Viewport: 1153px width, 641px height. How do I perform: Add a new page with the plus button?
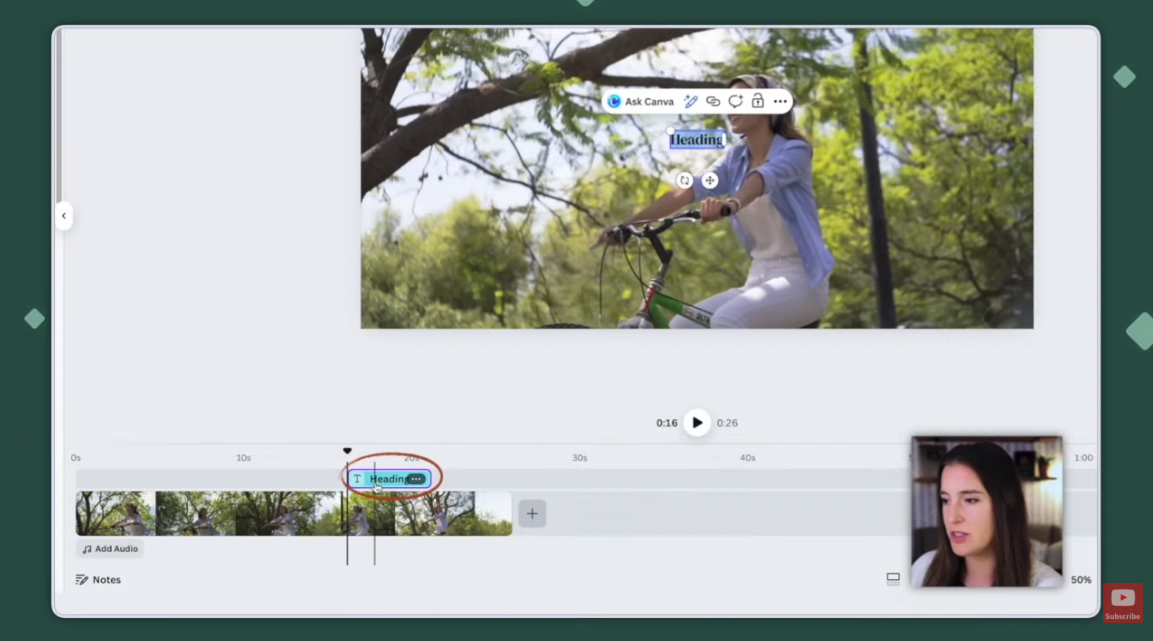click(532, 514)
